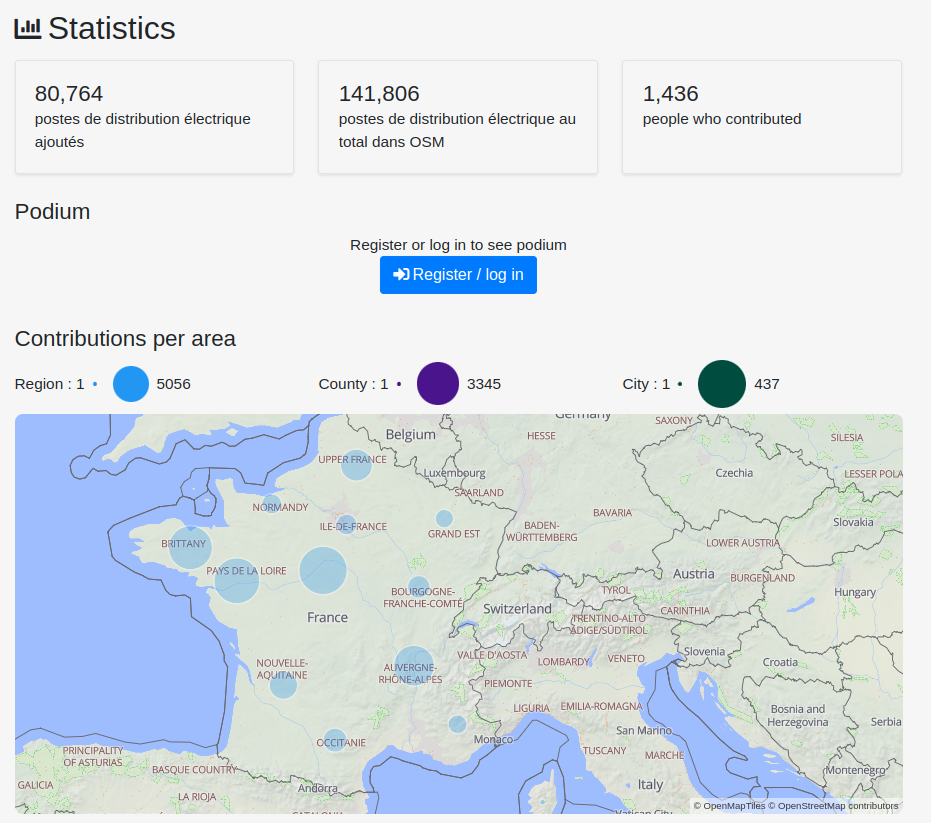
Task: Click the 80,764 statistic value
Action: click(x=69, y=93)
